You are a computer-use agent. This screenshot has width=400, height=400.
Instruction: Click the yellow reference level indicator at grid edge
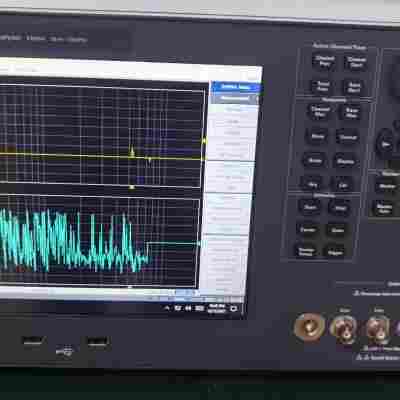pyautogui.click(x=204, y=142)
